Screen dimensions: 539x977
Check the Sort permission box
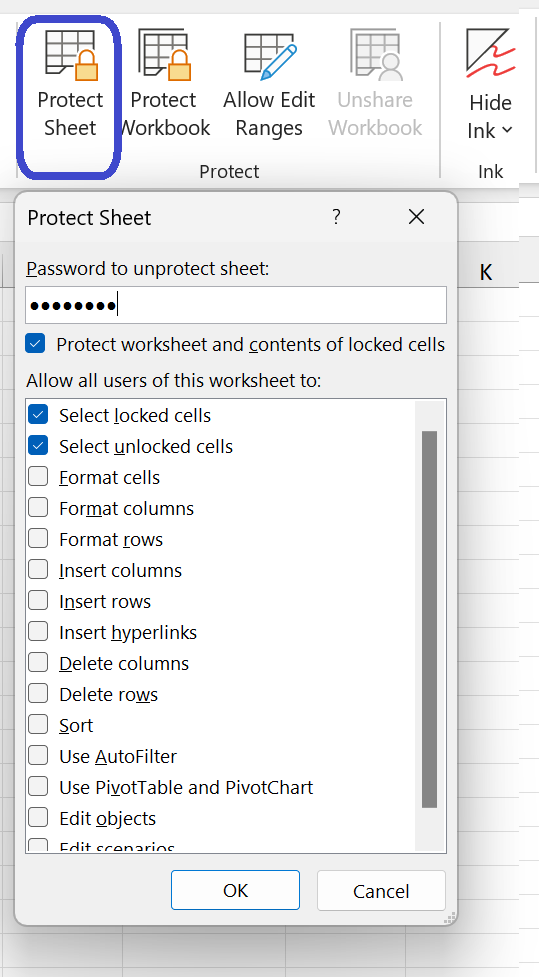click(x=38, y=725)
